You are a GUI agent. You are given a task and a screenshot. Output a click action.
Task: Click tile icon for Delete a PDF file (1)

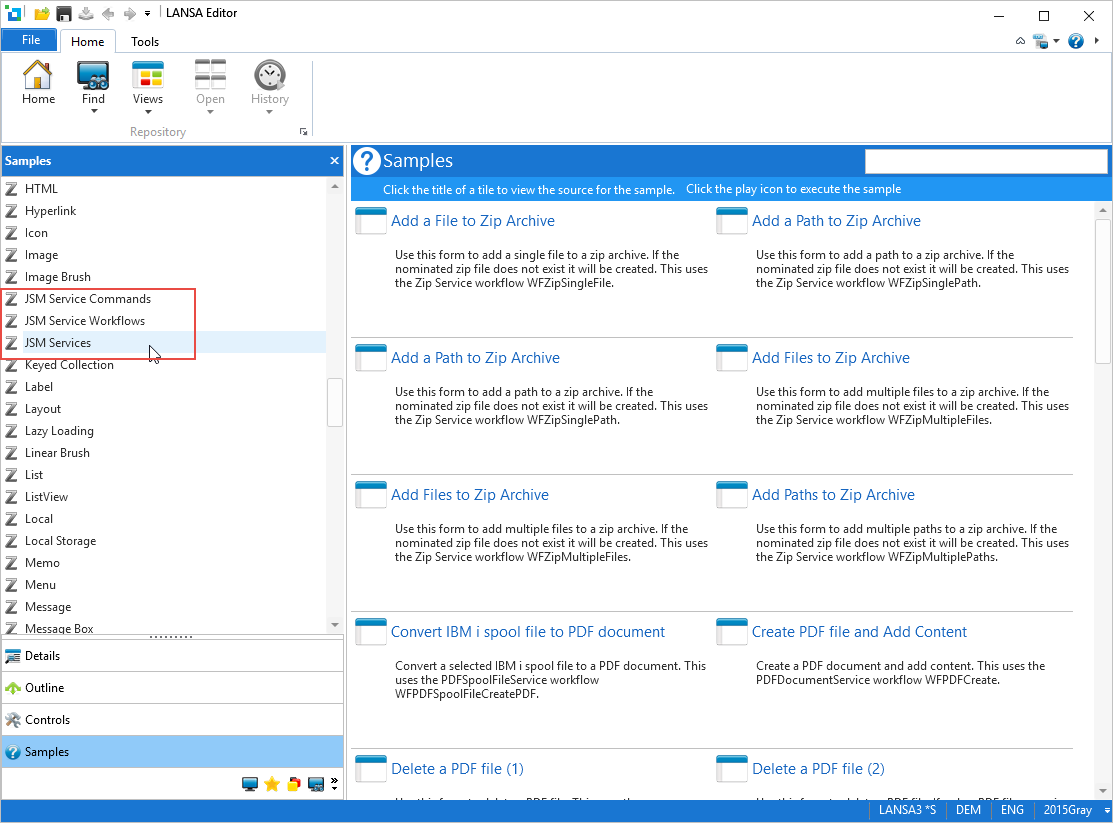point(371,768)
